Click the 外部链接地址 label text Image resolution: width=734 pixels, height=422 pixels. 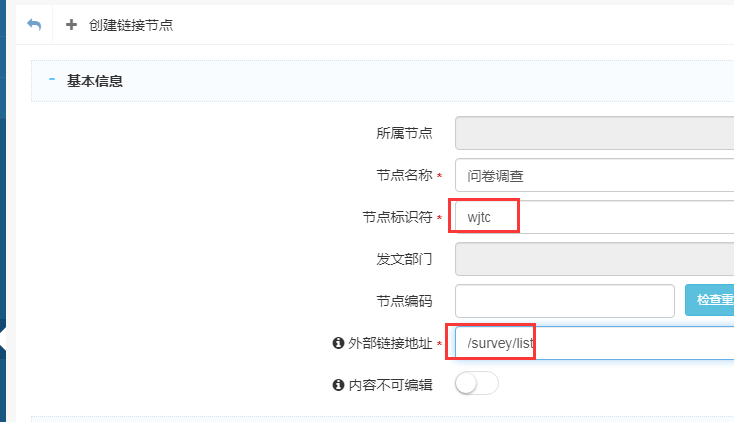coord(390,343)
